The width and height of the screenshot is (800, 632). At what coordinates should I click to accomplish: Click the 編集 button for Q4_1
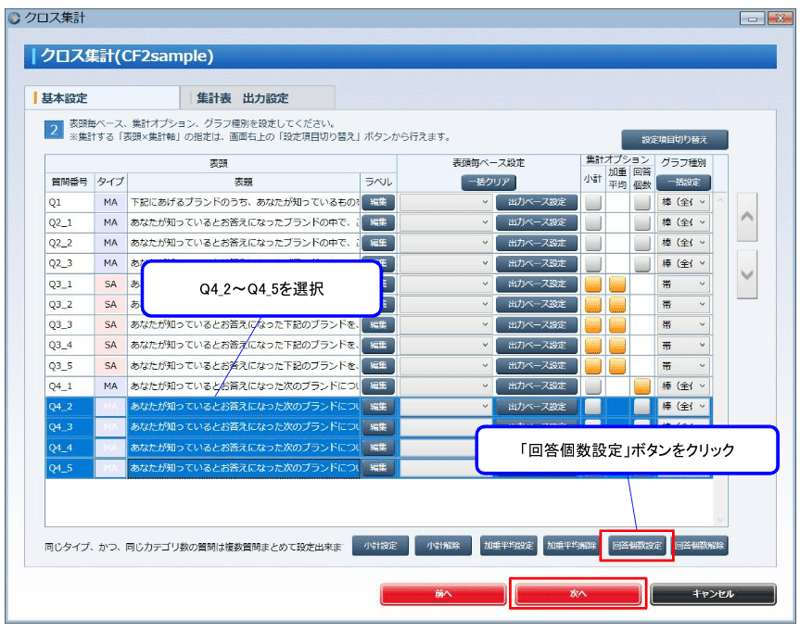380,386
